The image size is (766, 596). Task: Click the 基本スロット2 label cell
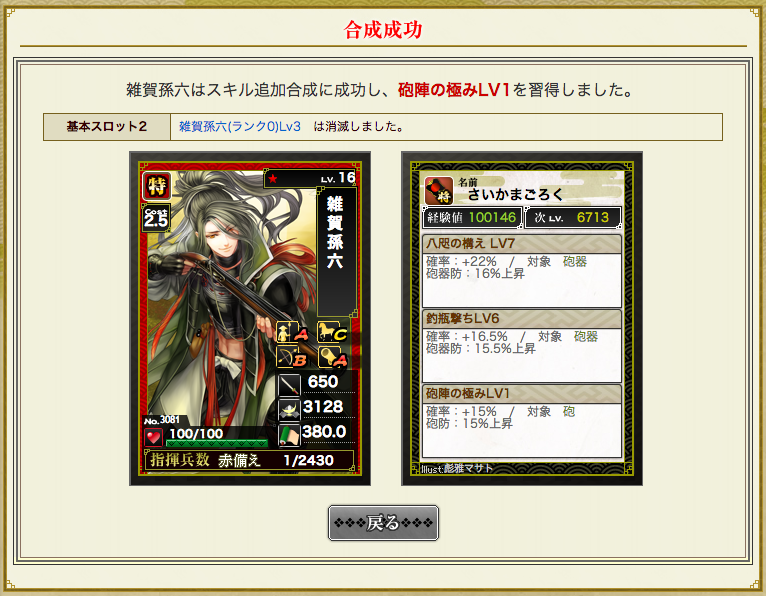(107, 127)
